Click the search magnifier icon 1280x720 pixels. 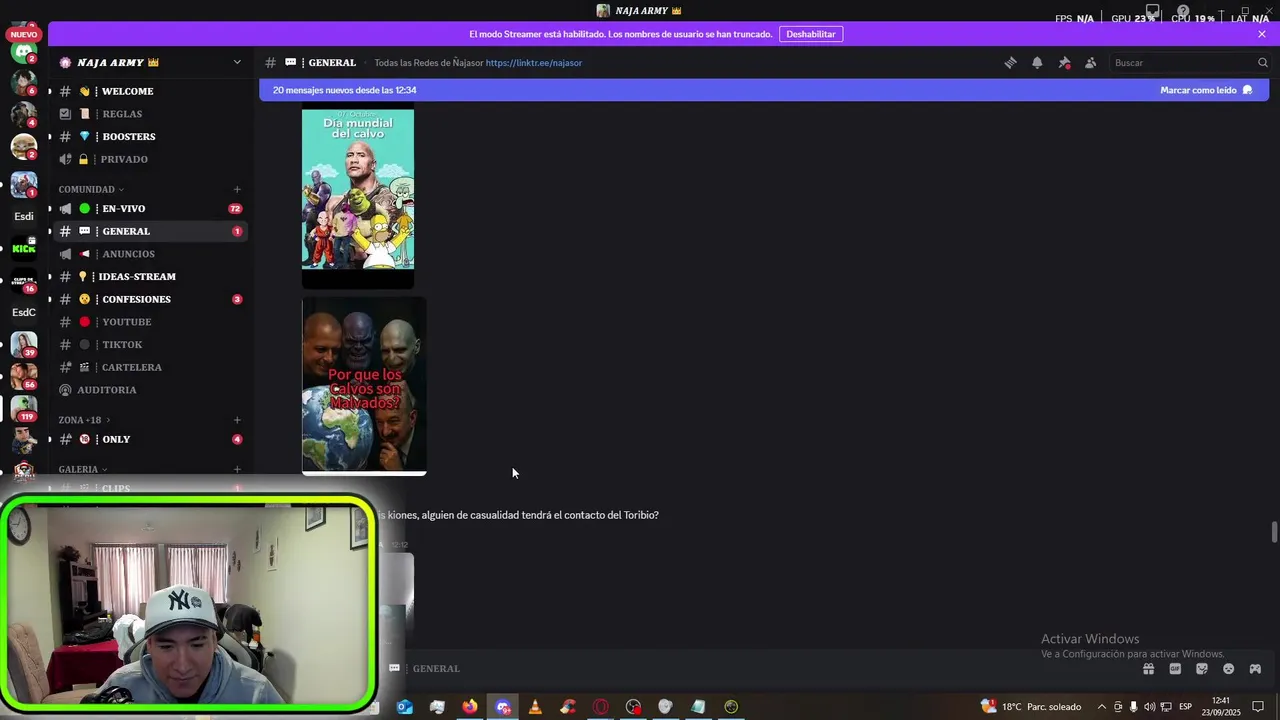[1262, 62]
